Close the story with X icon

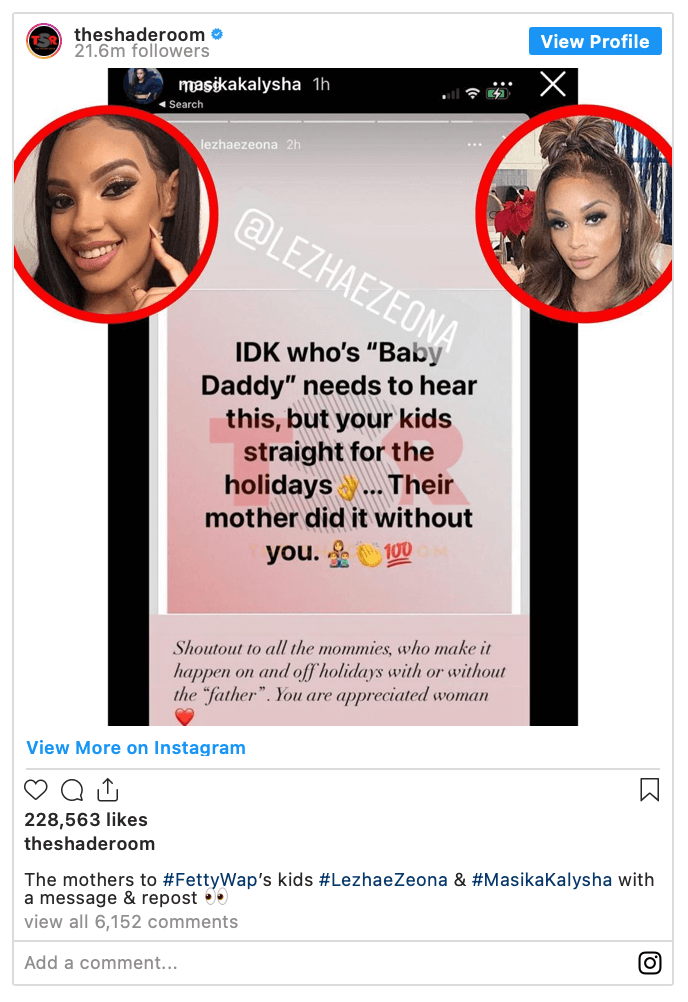[x=553, y=84]
